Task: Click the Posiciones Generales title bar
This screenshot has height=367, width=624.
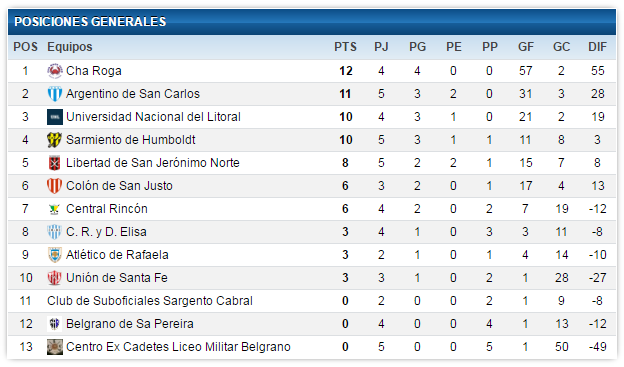Action: 312,21
